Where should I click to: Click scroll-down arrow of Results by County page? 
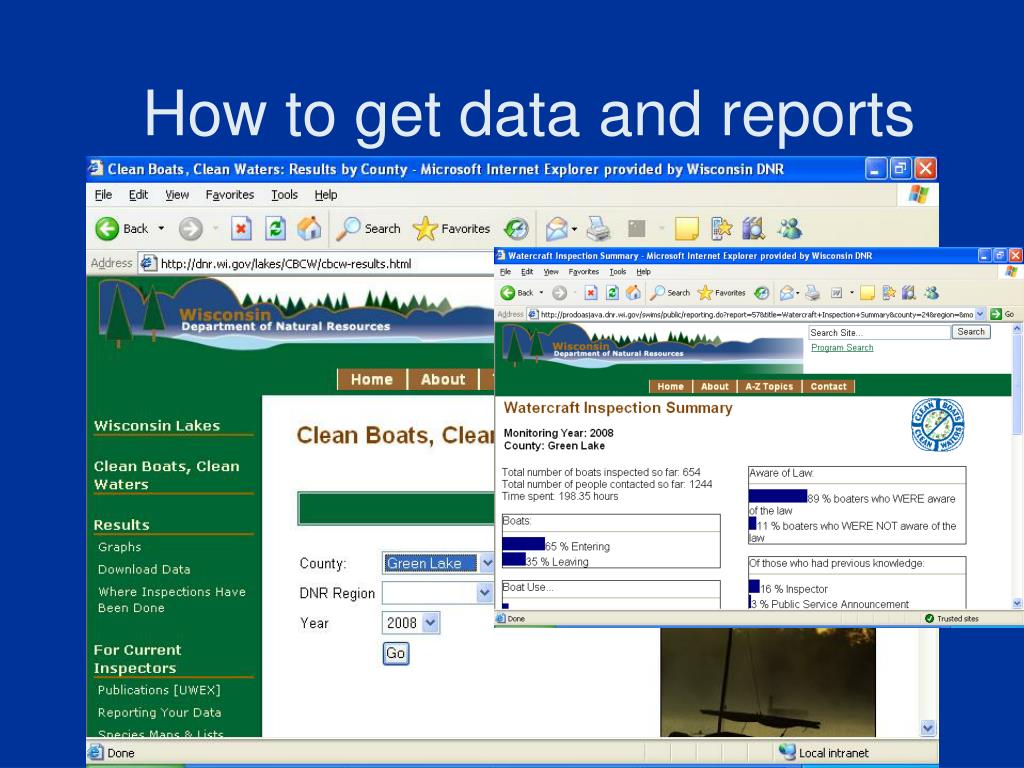pos(928,728)
